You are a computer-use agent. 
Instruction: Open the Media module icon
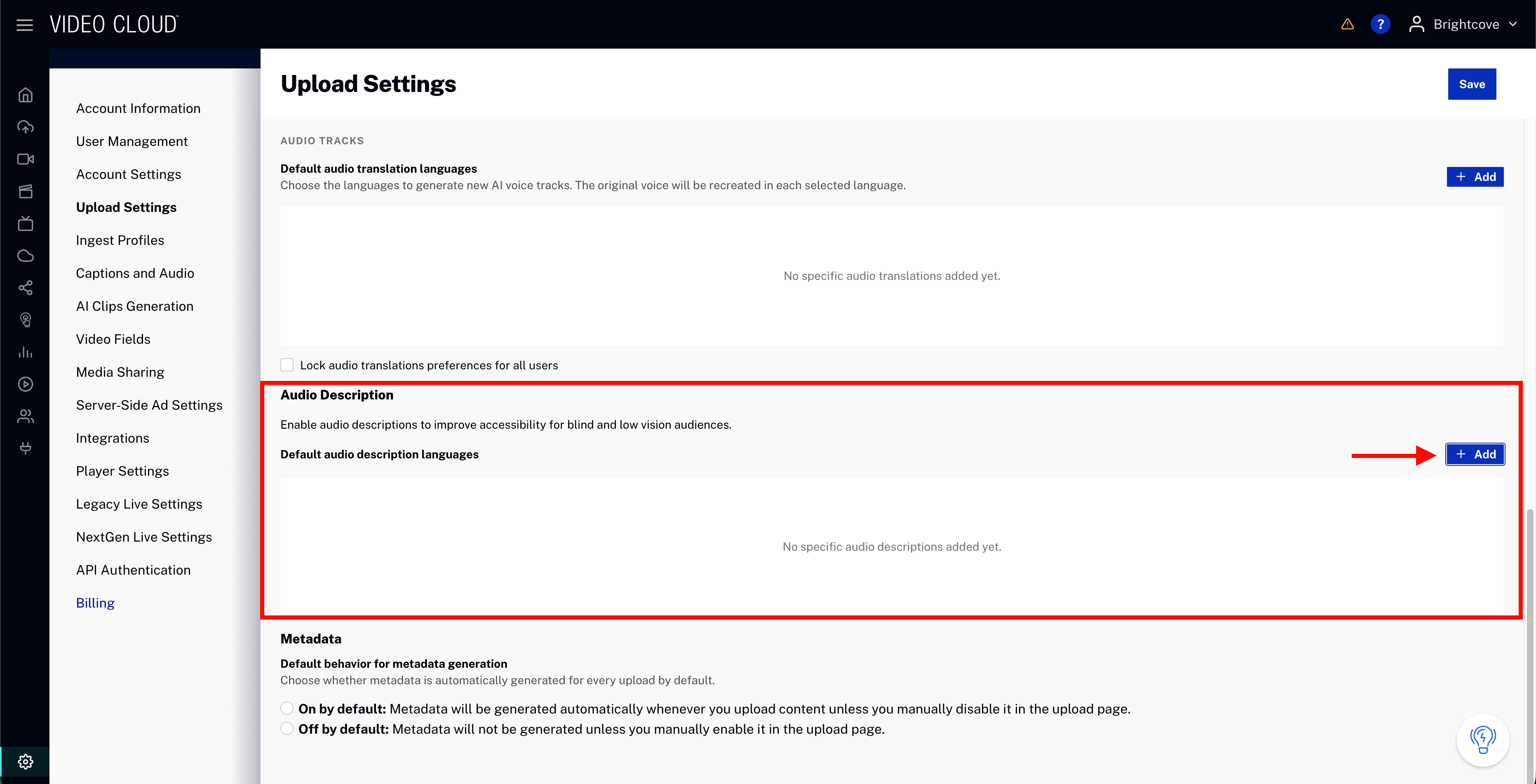tap(25, 191)
